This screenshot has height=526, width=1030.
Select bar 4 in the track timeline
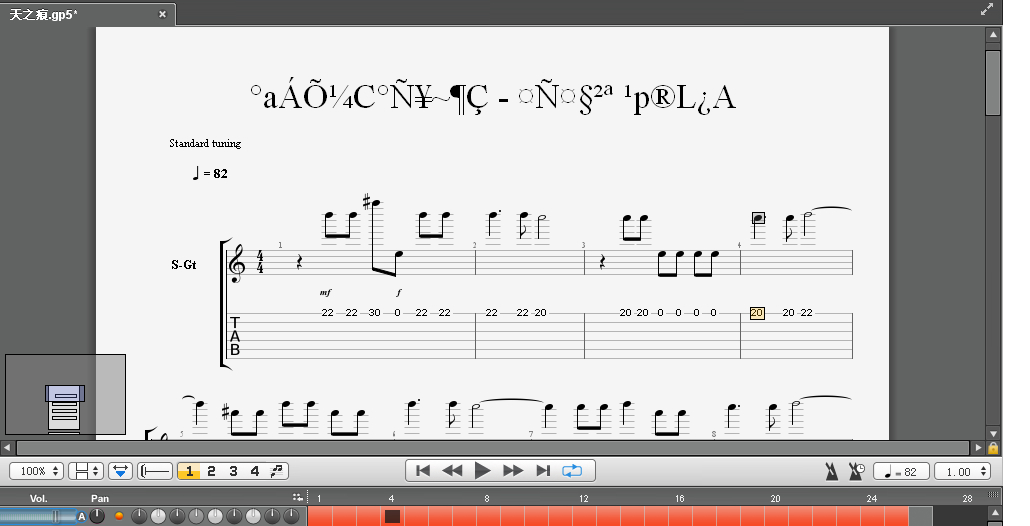point(392,516)
